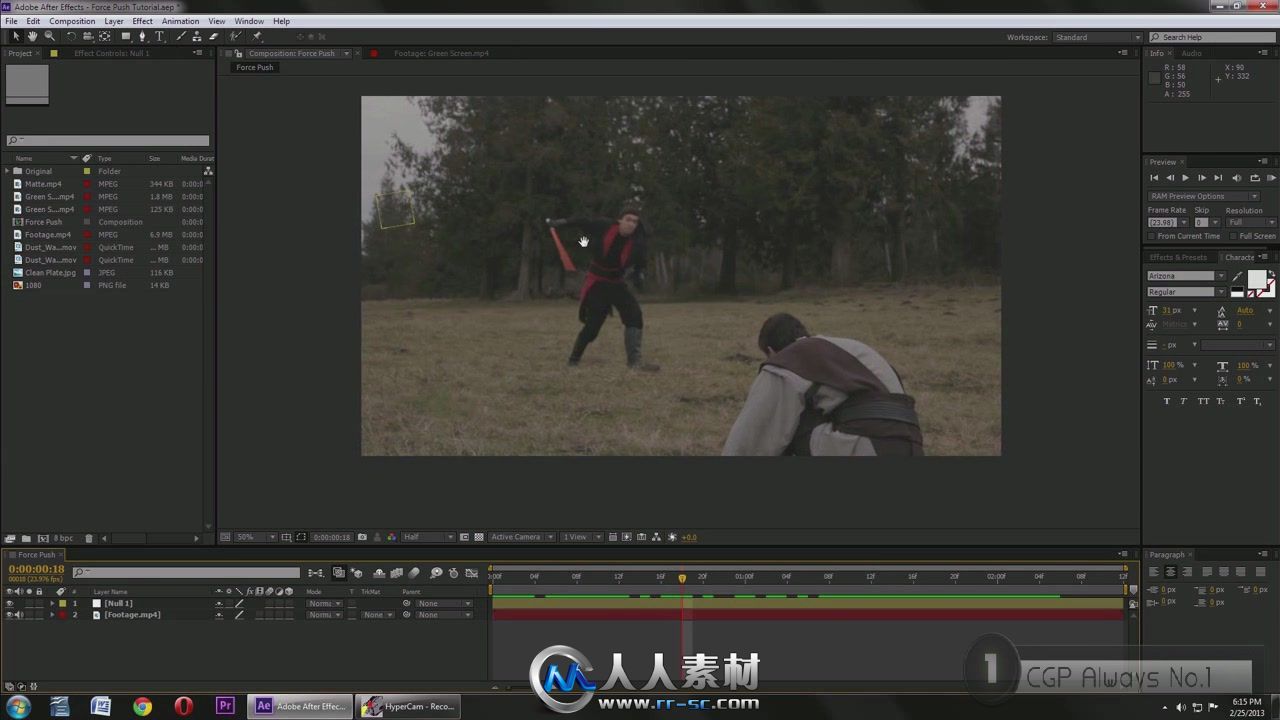The width and height of the screenshot is (1280, 720).
Task: Select the Unified Camera tool
Action: coord(87,36)
